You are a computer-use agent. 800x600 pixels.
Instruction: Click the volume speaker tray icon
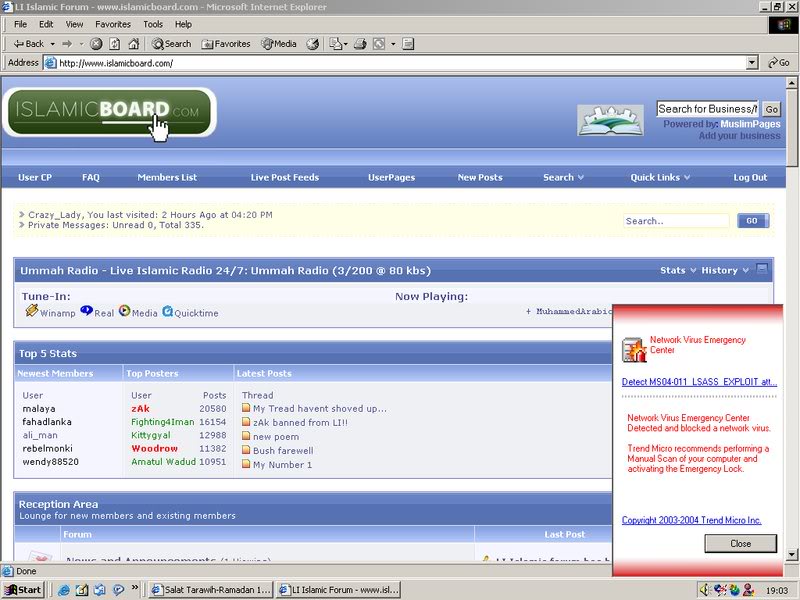705,590
